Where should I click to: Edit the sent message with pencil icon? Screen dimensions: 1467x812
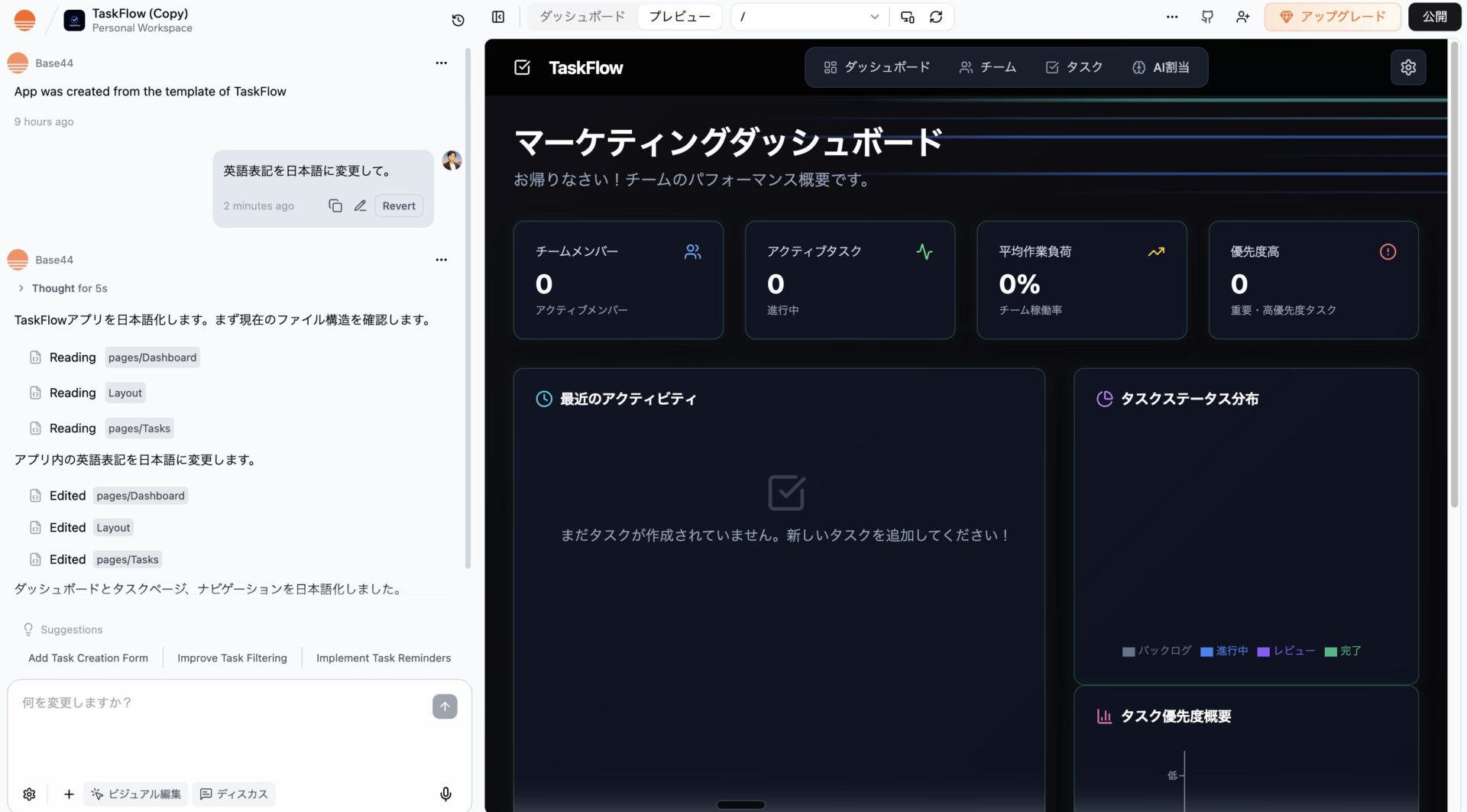point(360,205)
